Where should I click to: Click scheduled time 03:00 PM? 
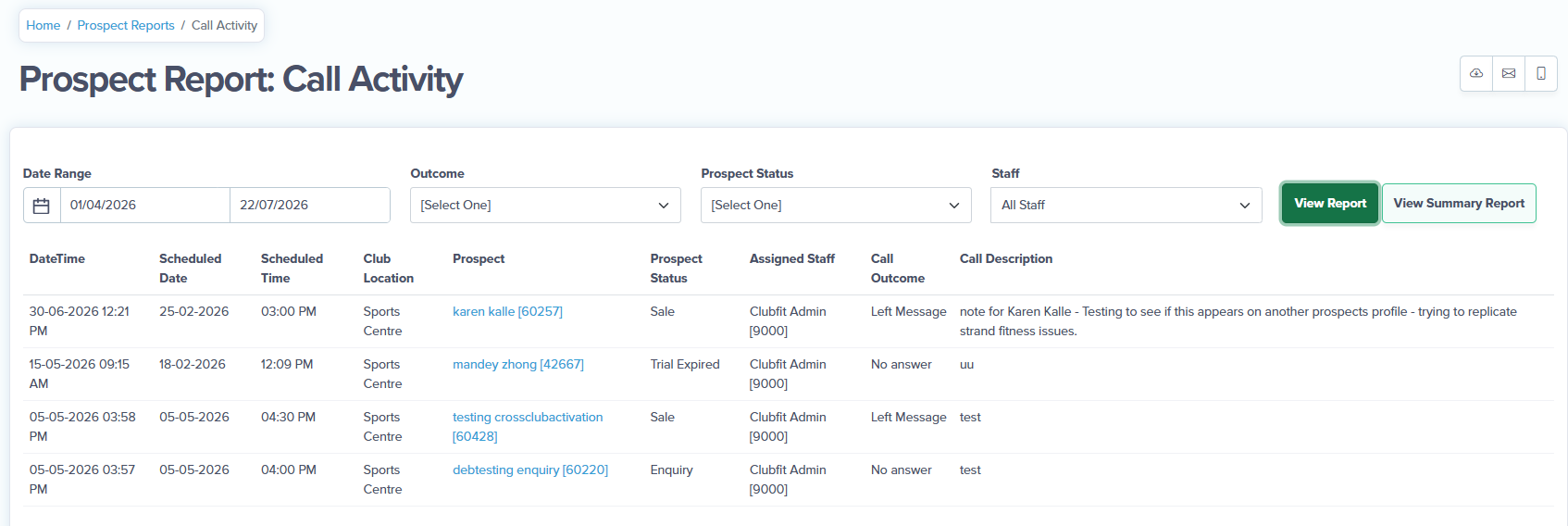pyautogui.click(x=289, y=312)
